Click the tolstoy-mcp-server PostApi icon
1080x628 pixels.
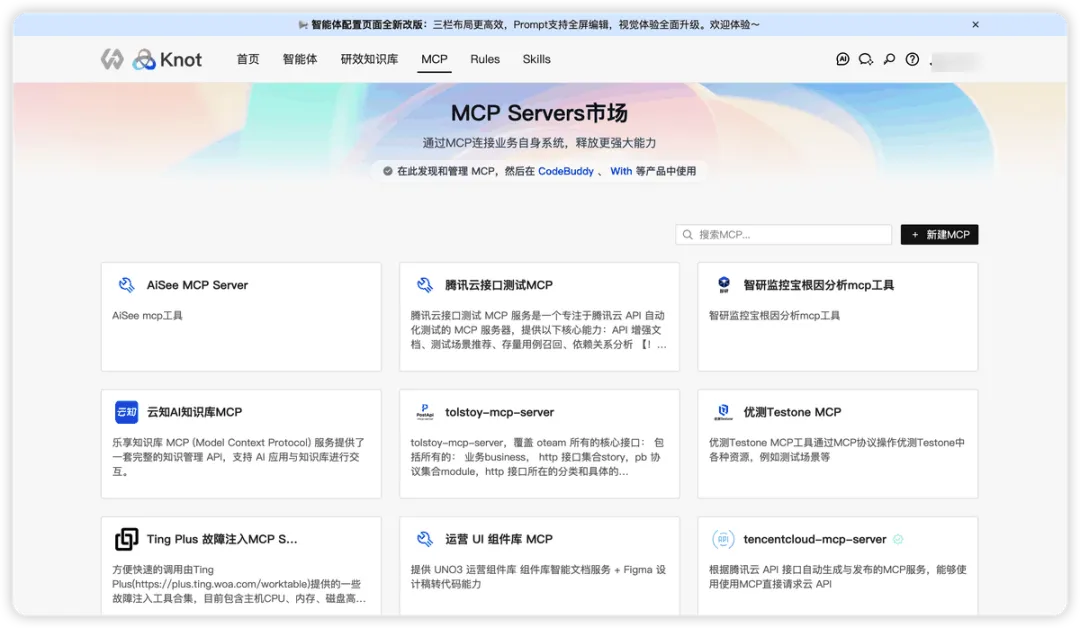[425, 412]
